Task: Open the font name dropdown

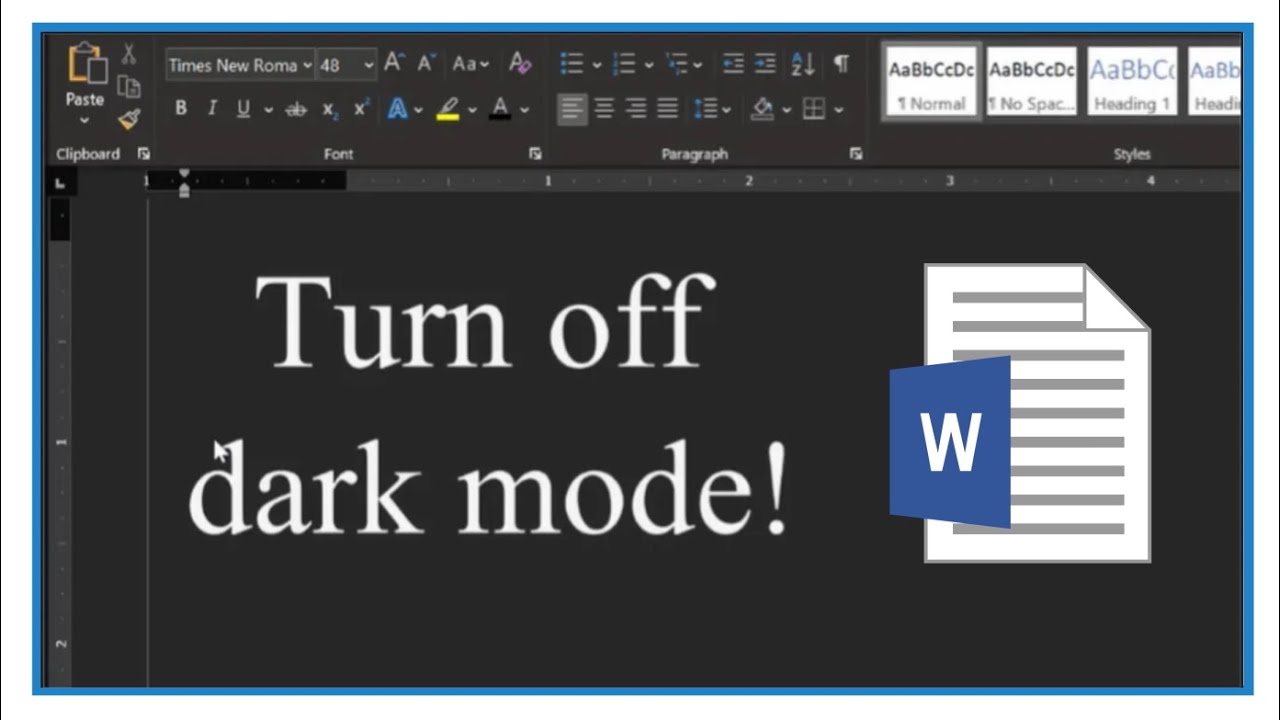Action: coord(306,66)
